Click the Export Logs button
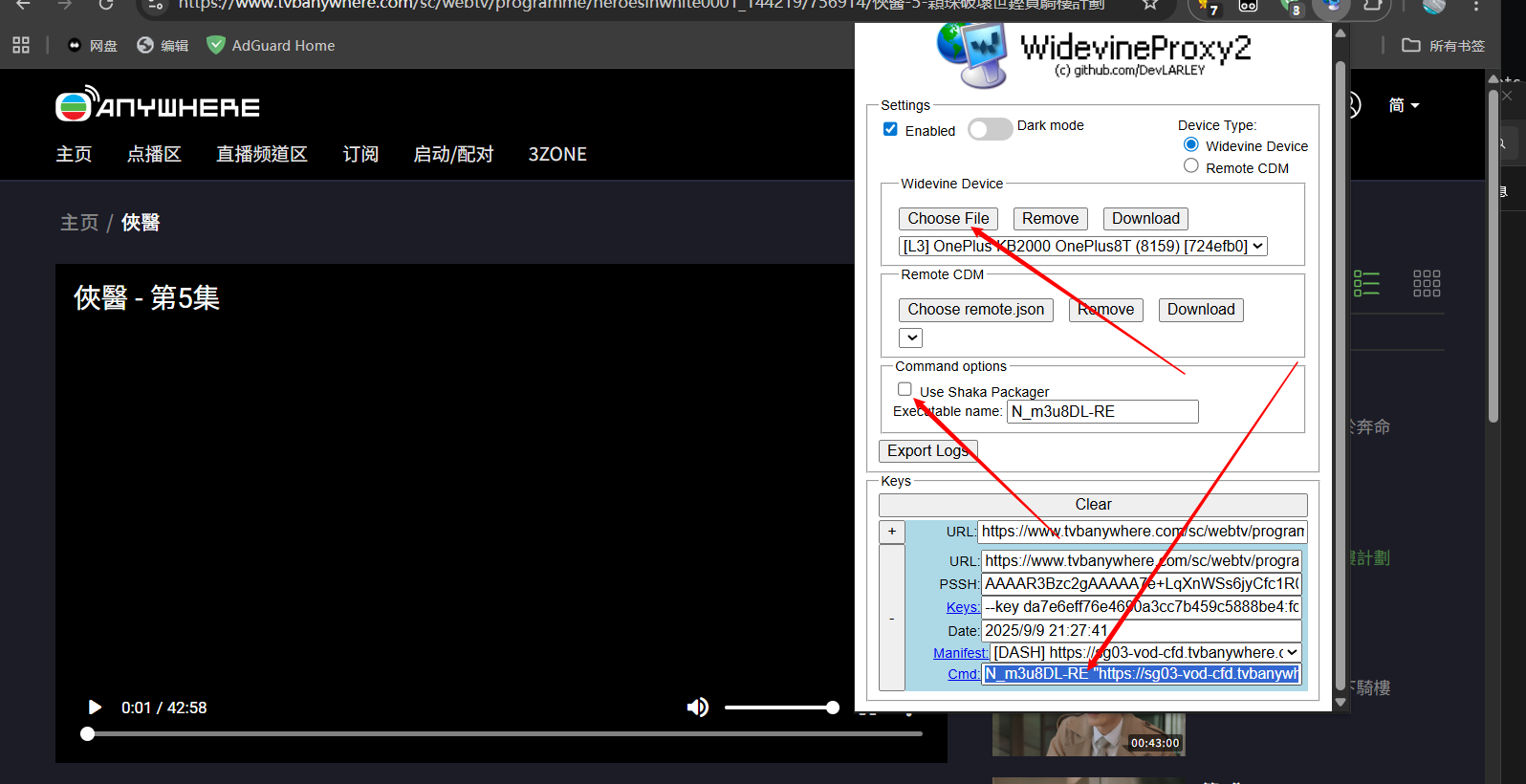 click(x=927, y=451)
